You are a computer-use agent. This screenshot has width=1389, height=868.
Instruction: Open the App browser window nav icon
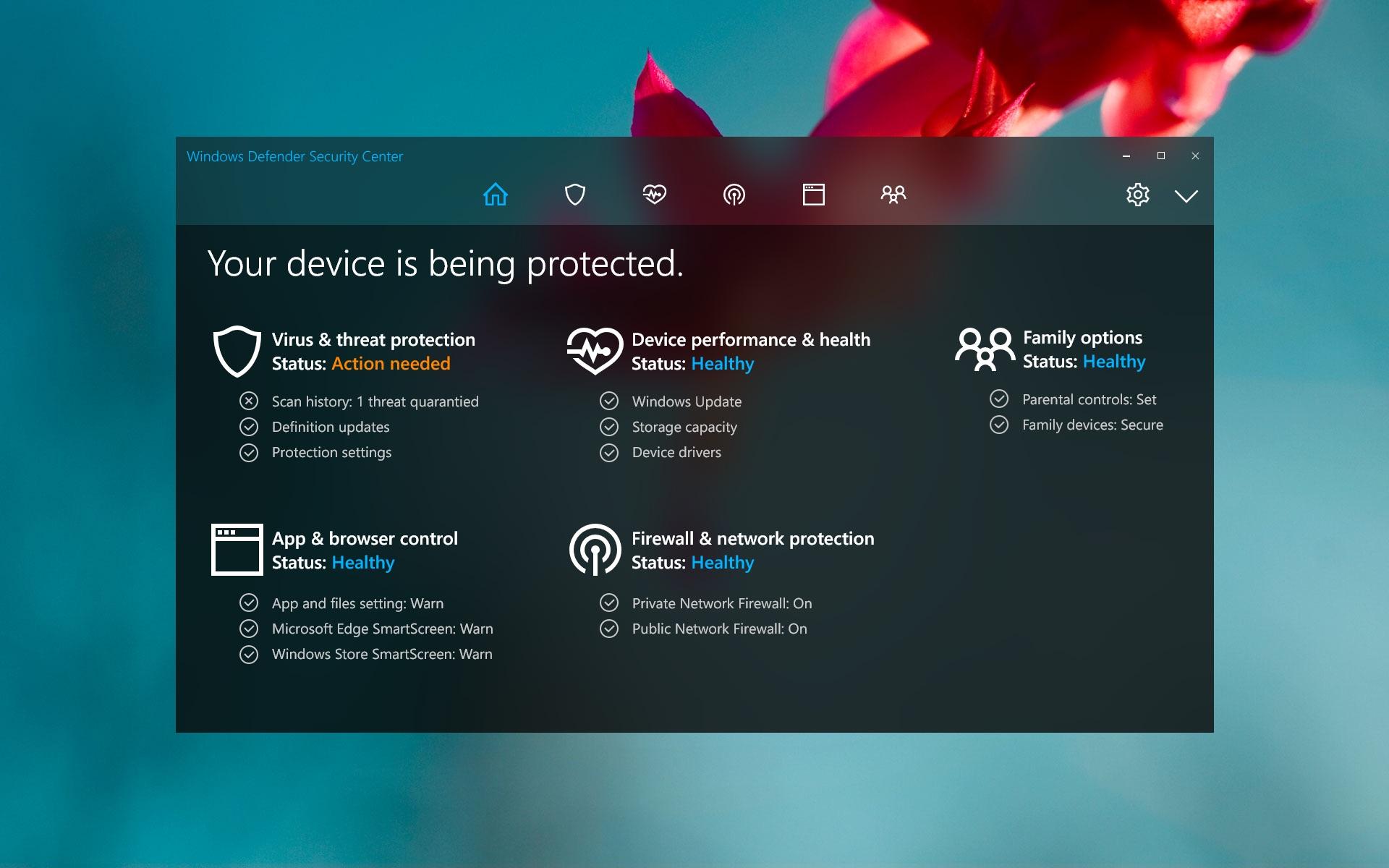[x=814, y=195]
